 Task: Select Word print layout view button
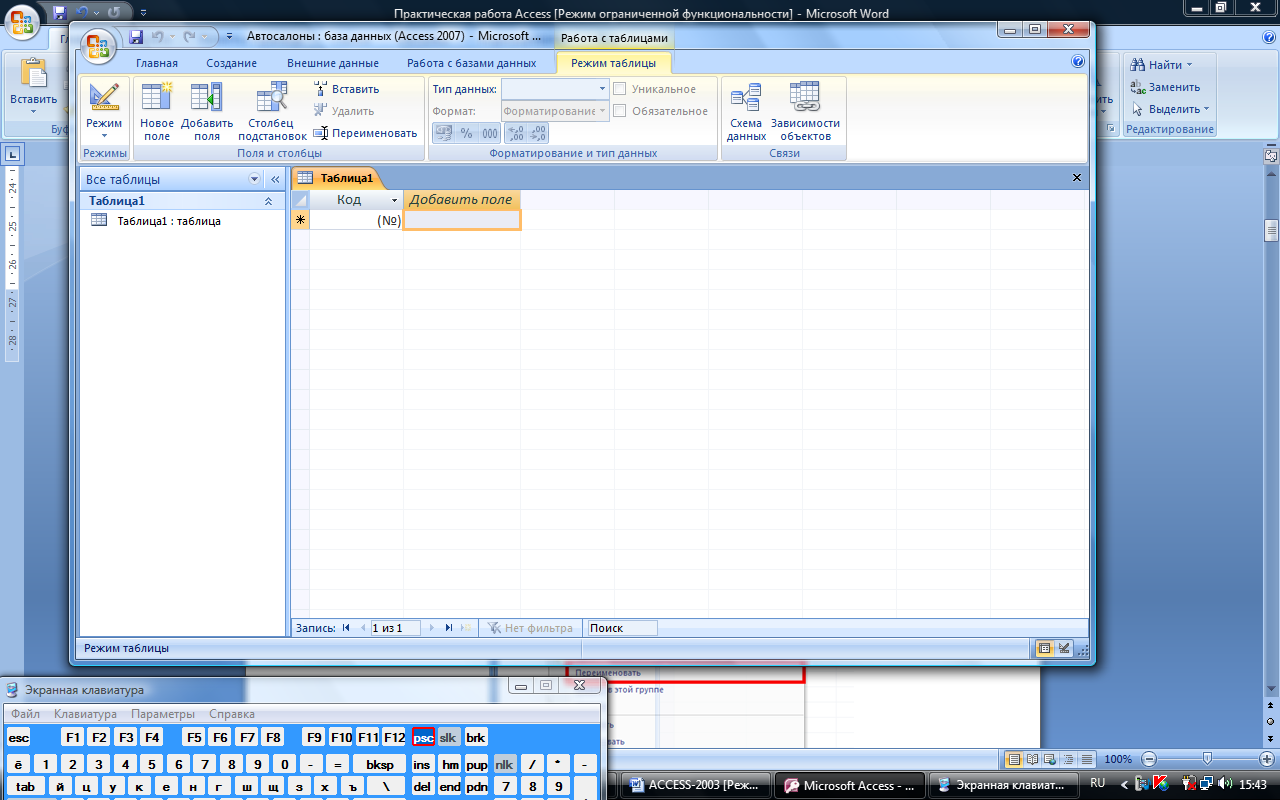[1014, 759]
